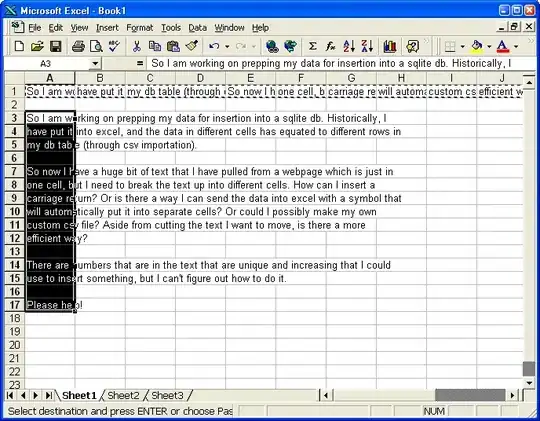Click the Excel document icon beside File

tap(17, 27)
